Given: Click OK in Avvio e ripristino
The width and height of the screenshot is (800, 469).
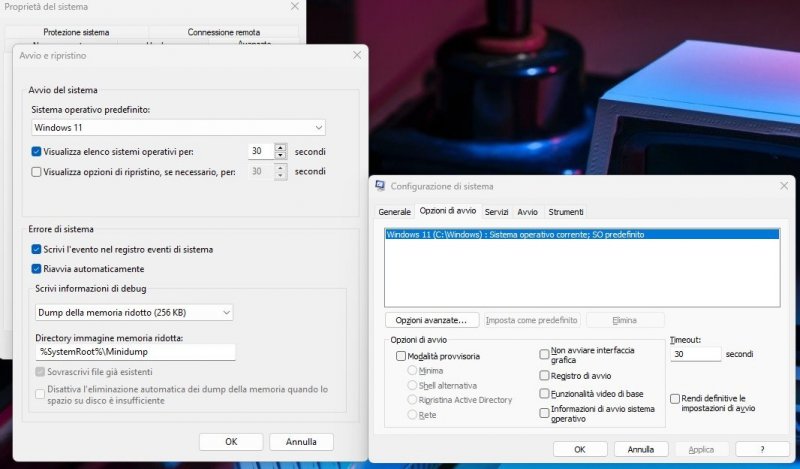Looking at the screenshot, I should [231, 442].
